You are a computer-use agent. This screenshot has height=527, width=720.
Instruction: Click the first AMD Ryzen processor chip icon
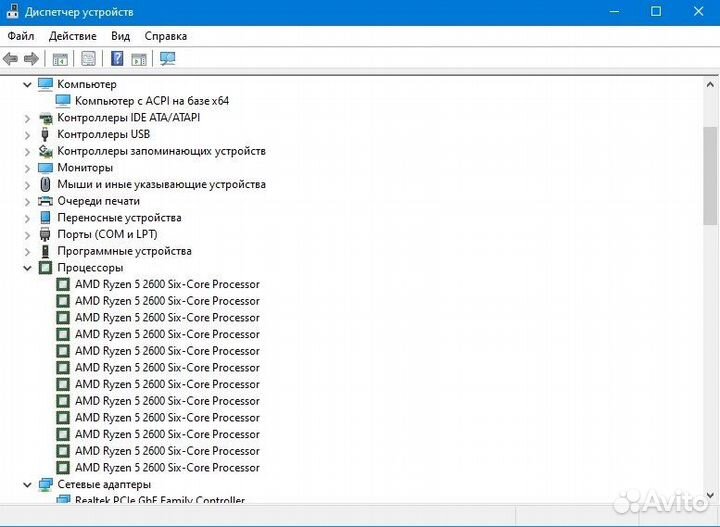tap(63, 285)
